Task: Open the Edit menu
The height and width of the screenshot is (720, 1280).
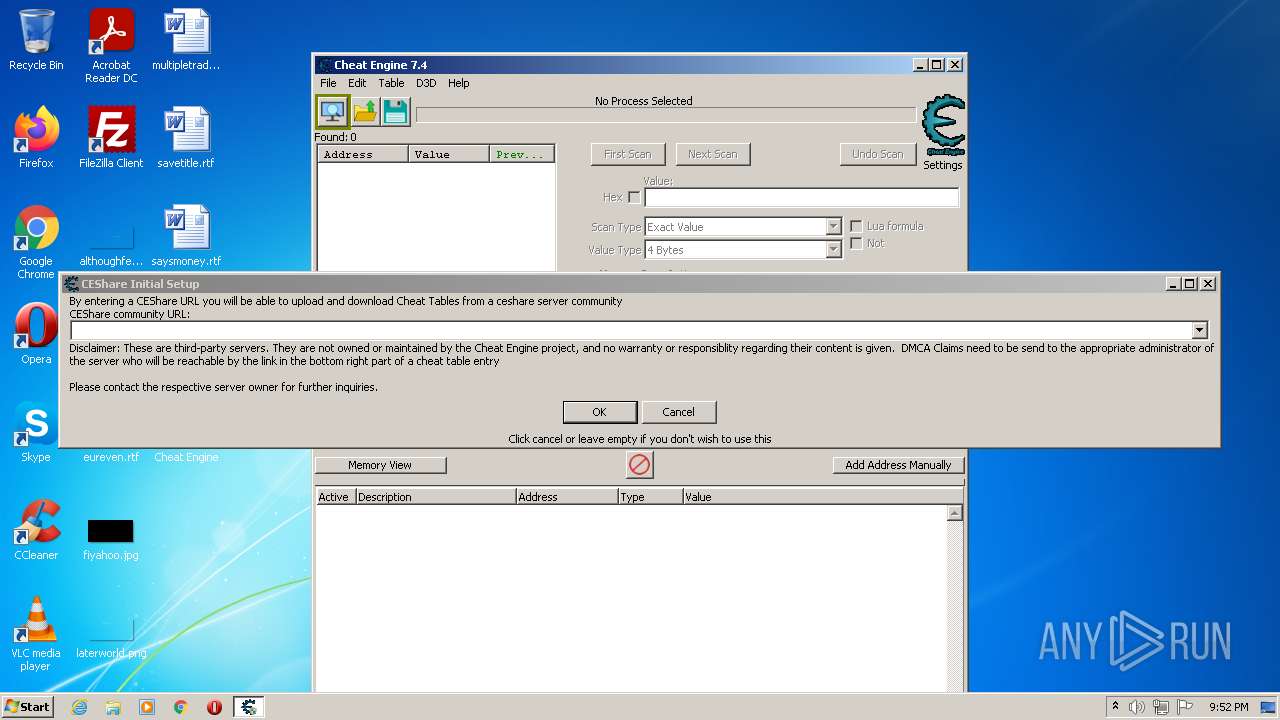Action: click(357, 83)
